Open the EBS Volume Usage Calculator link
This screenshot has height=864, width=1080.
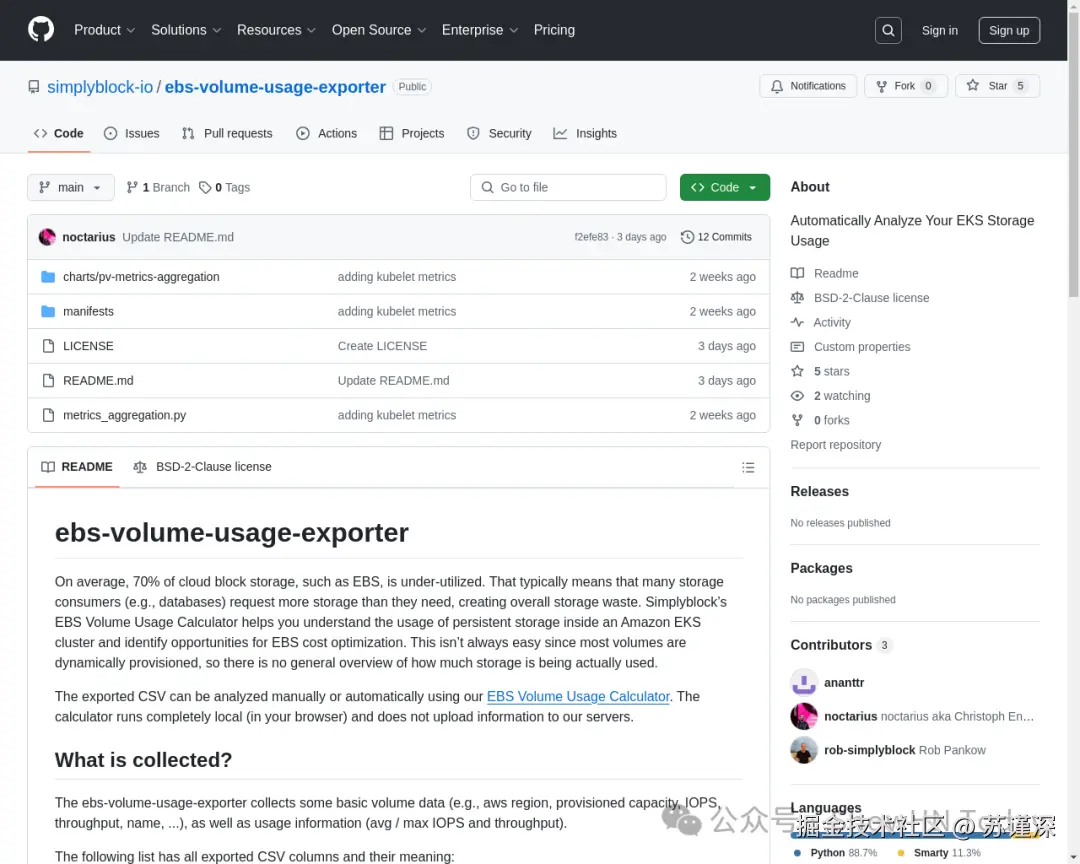(x=578, y=697)
